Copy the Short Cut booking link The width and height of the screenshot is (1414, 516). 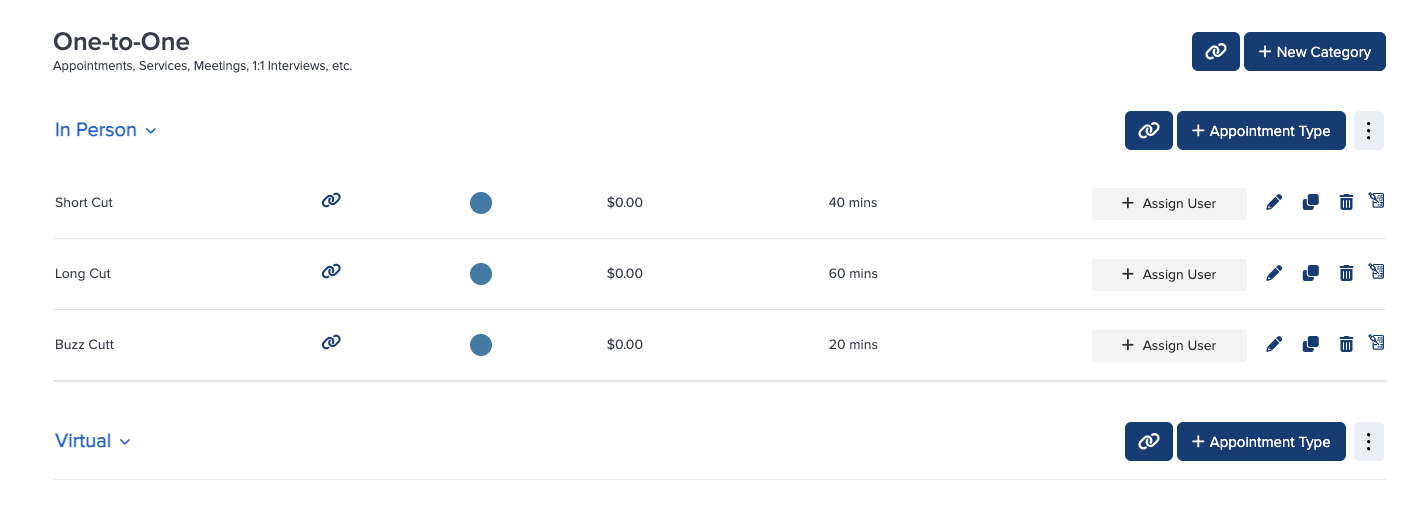(x=331, y=200)
